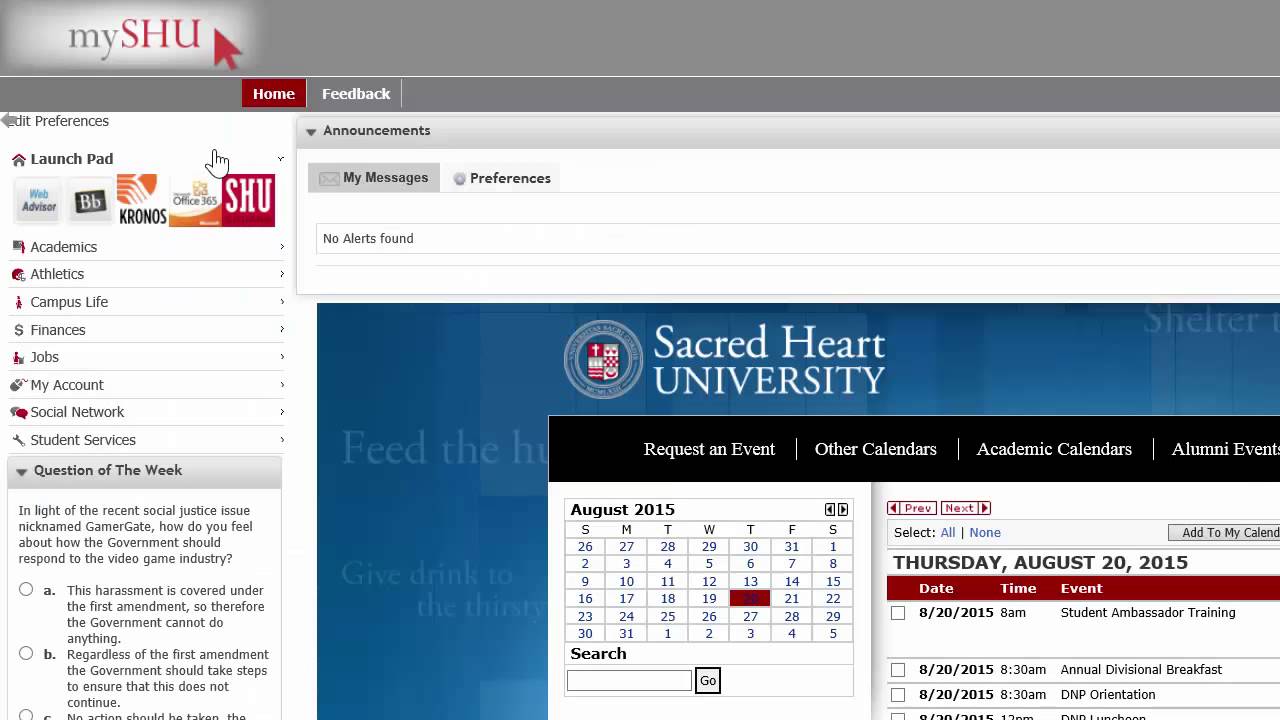
Task: Click the Sacred Heart University seal
Action: coord(603,360)
